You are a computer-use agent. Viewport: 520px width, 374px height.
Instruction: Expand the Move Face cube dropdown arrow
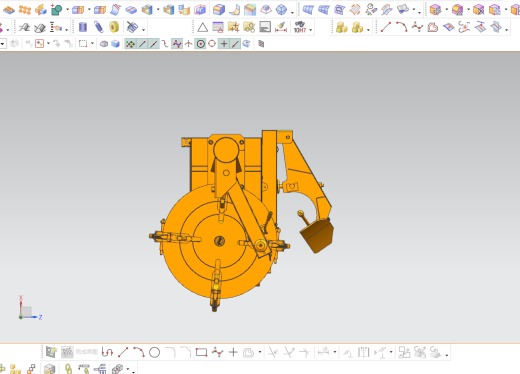[x=447, y=10]
